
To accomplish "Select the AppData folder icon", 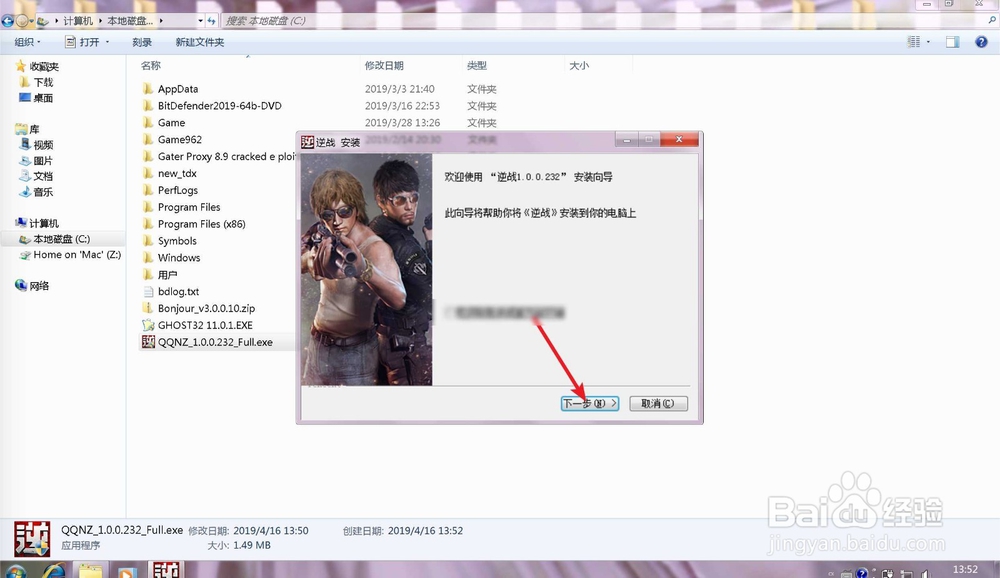I will [148, 89].
